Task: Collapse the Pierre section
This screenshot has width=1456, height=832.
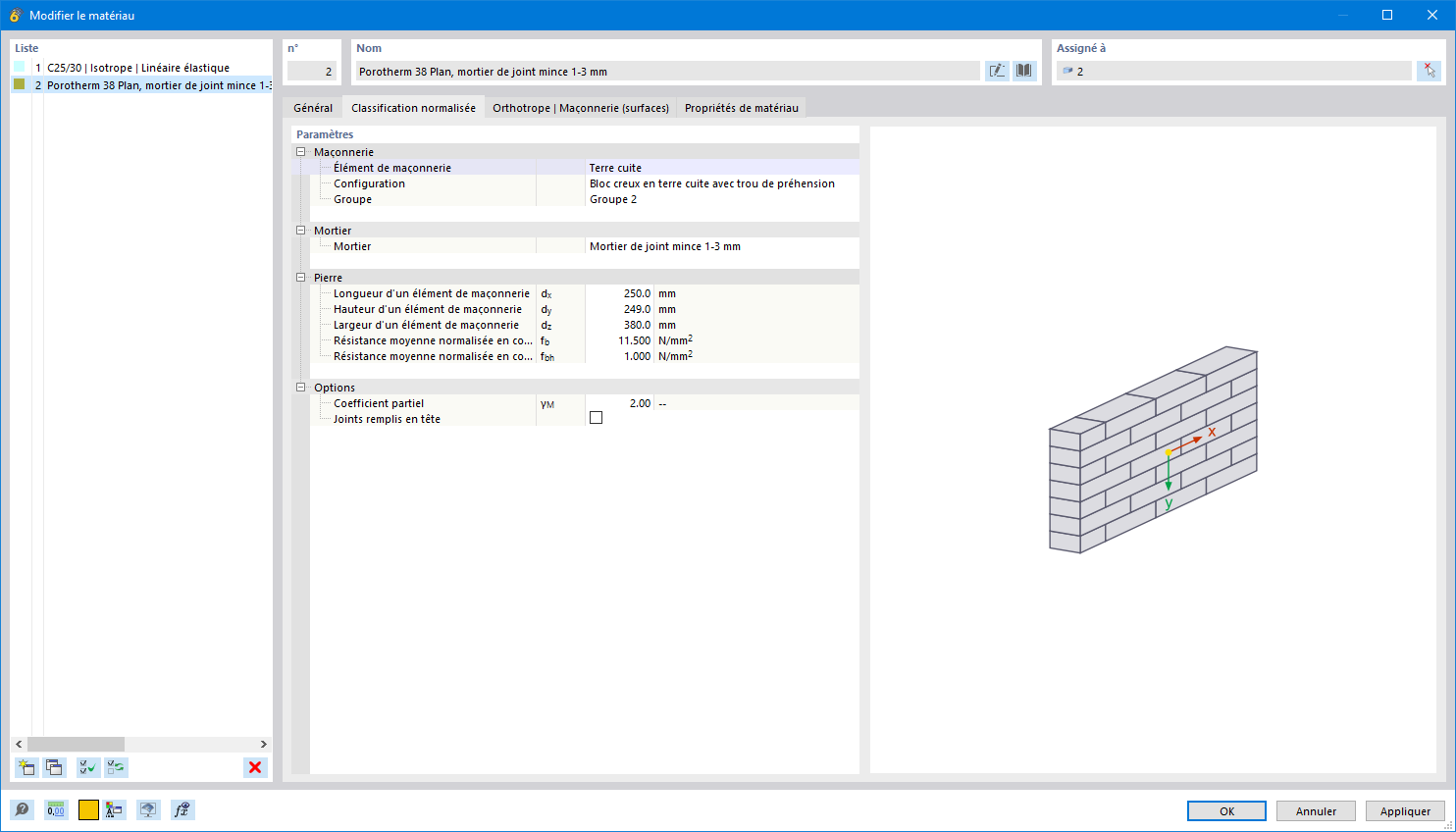Action: click(x=301, y=278)
